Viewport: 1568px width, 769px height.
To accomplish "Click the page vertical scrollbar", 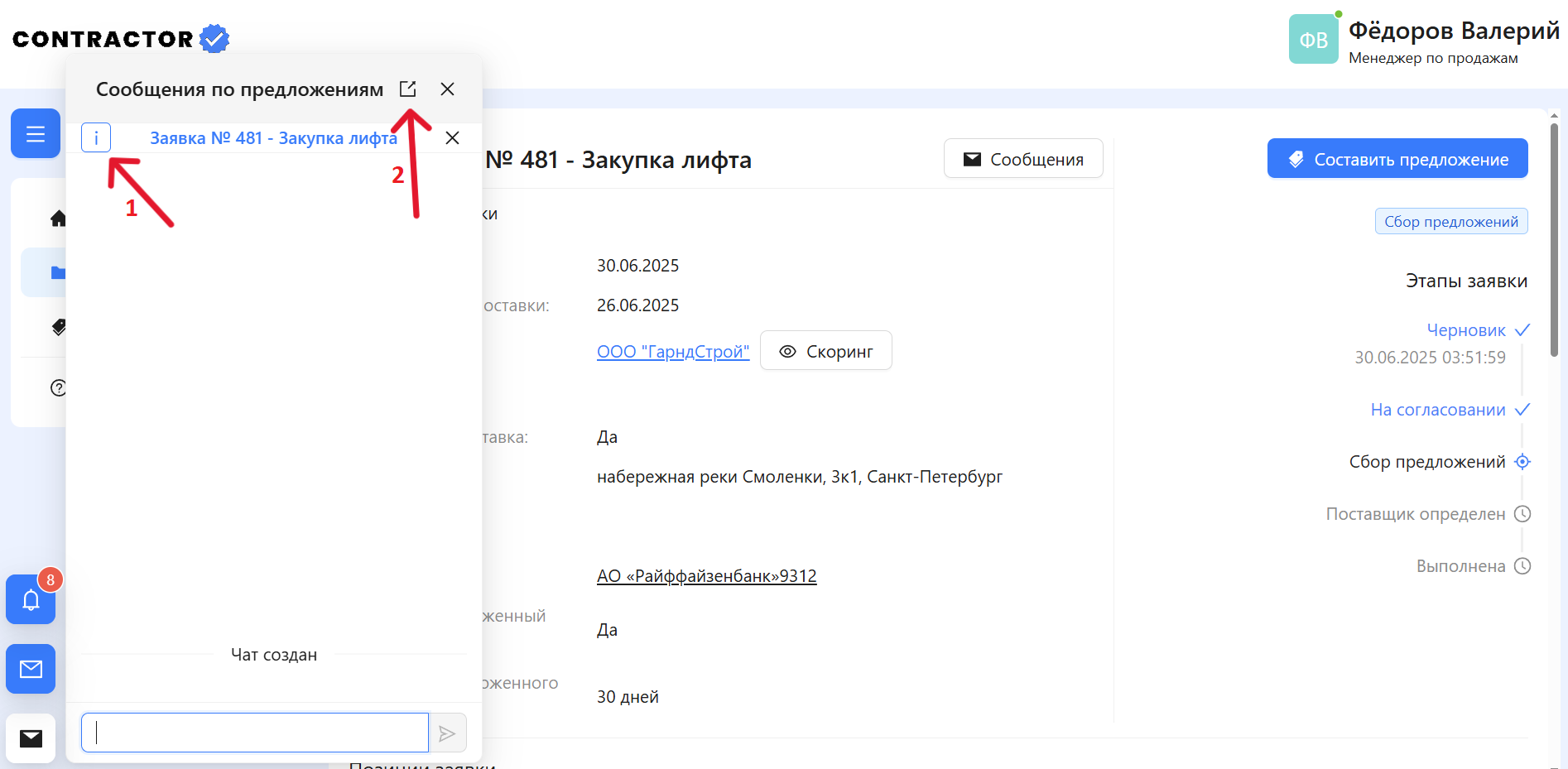I will tap(1554, 240).
